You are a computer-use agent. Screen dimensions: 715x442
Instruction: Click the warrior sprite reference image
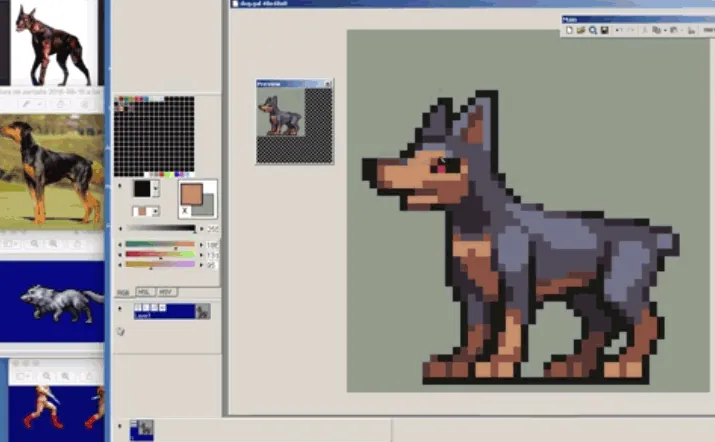(57, 414)
